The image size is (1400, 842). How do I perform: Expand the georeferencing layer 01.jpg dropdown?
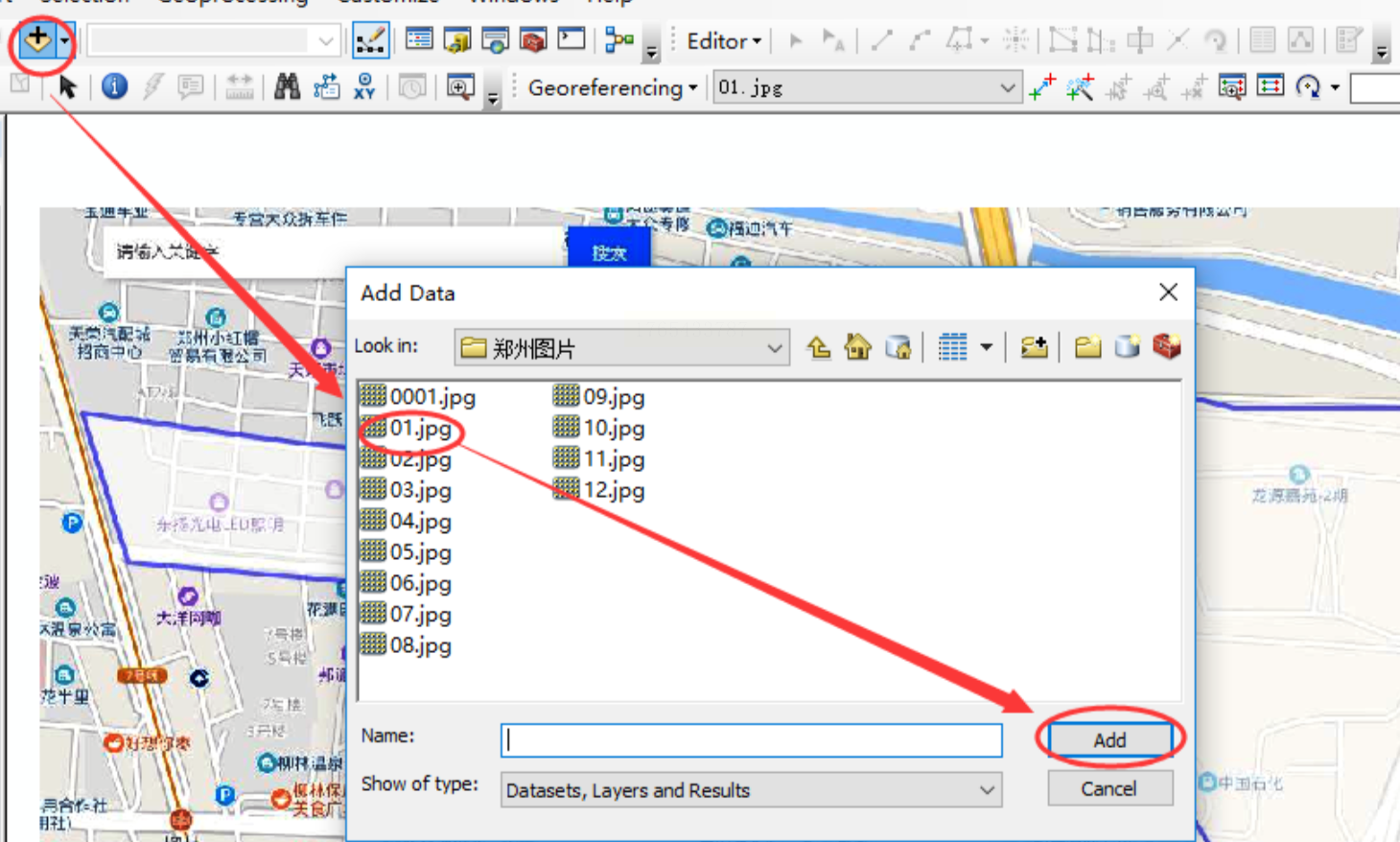1007,88
